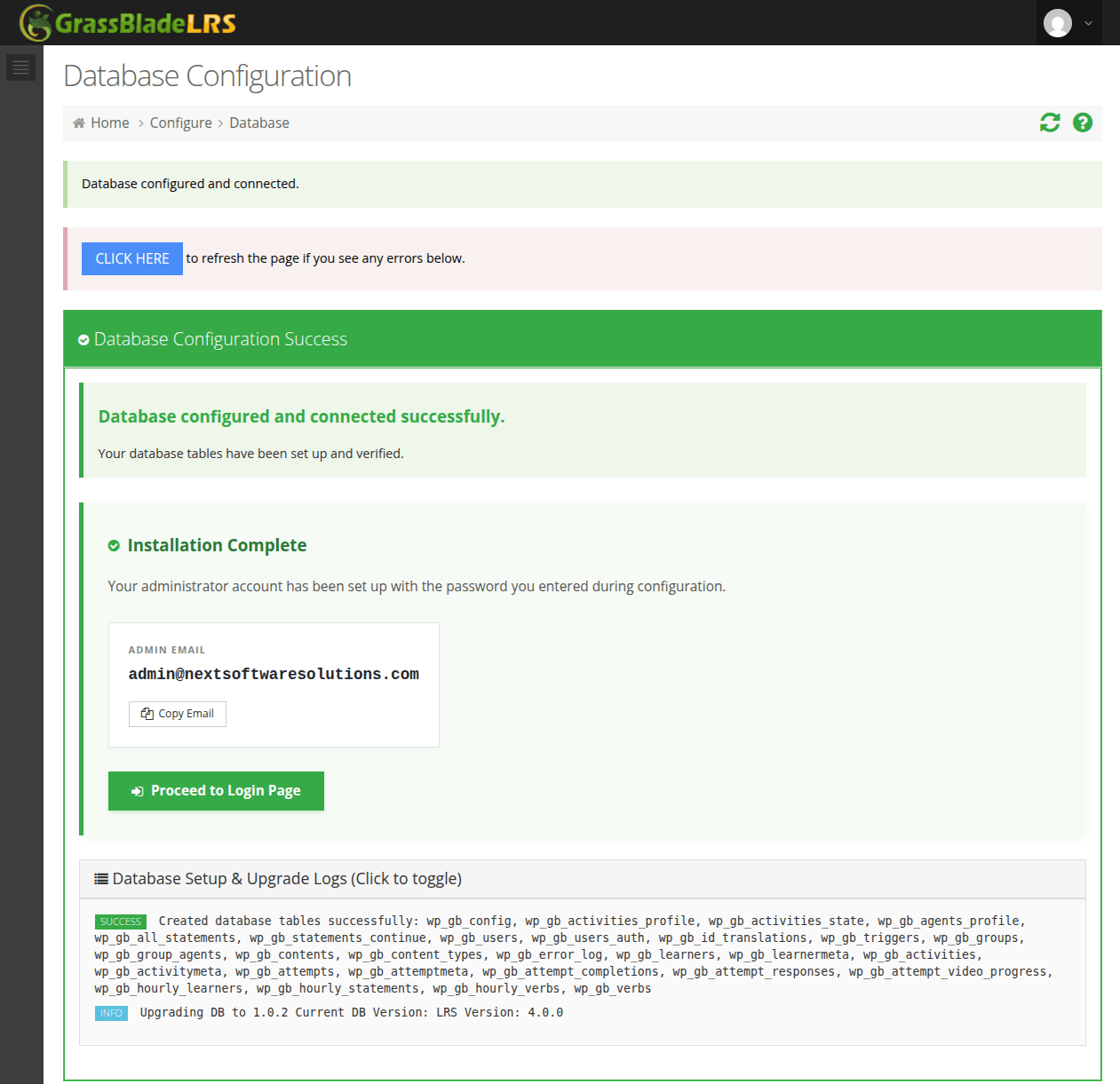The image size is (1120, 1084).
Task: Open the Database breadcrumb link
Action: click(x=259, y=123)
